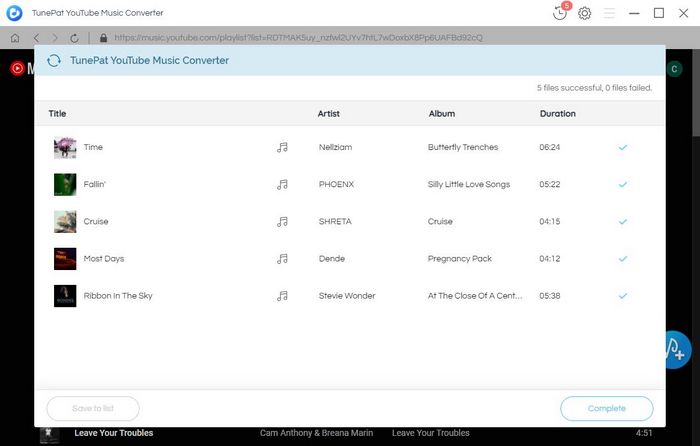700x446 pixels.
Task: Click the checkmark status for Time
Action: 623,147
